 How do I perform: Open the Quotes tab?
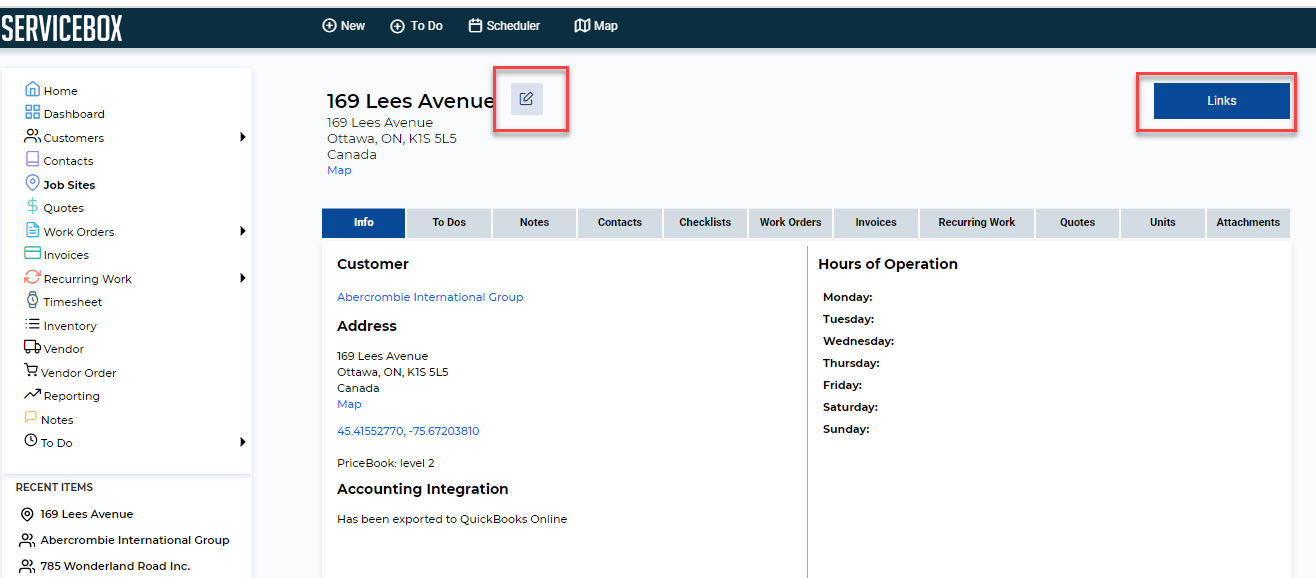coord(1077,223)
